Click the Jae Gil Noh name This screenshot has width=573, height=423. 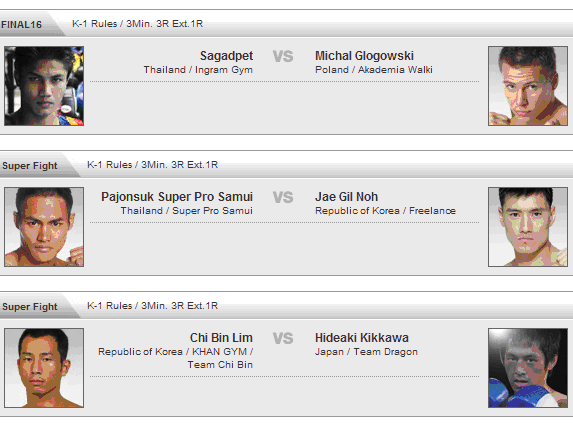coord(346,197)
